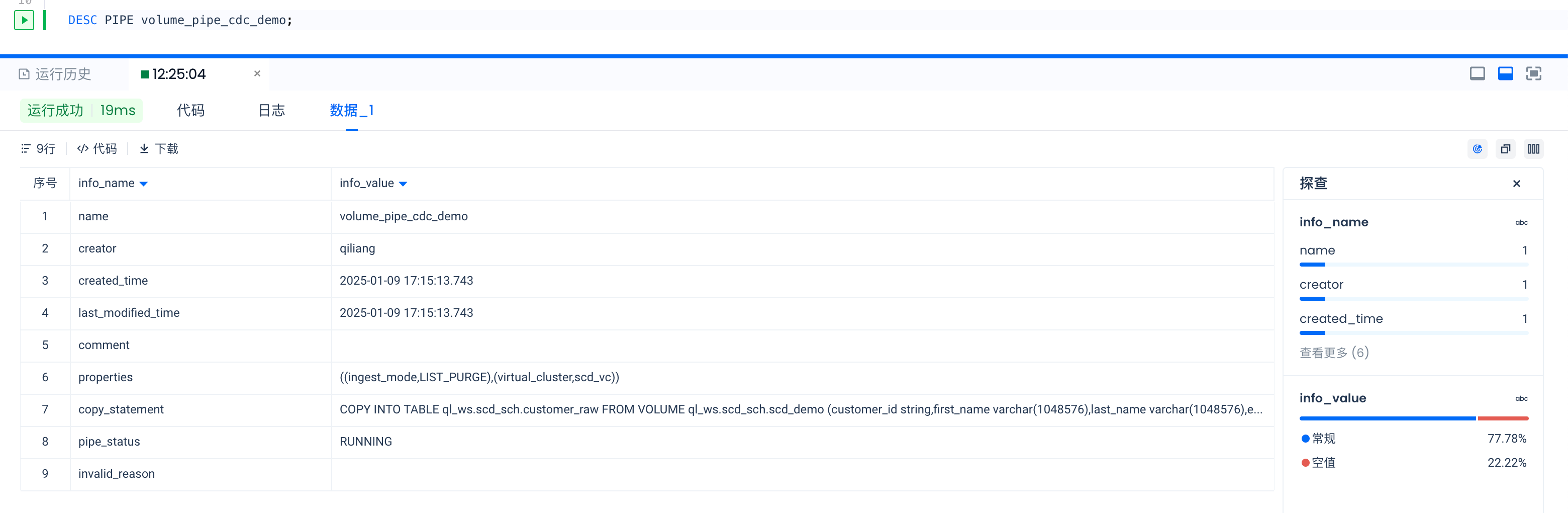
Task: Close the 探查 profiling panel
Action: pos(1516,184)
